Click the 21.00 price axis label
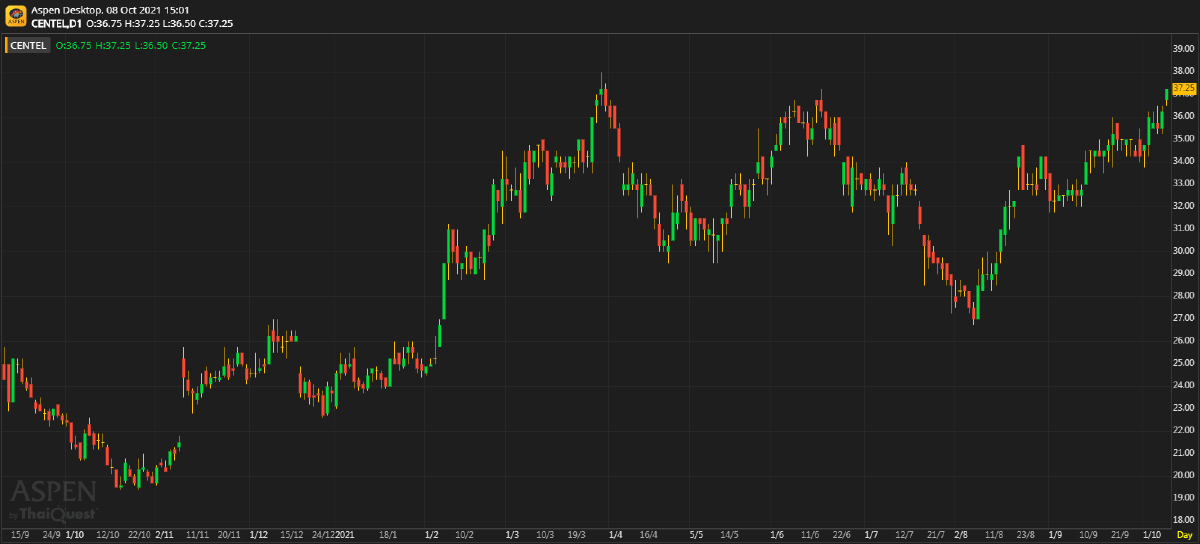This screenshot has width=1200, height=544. click(x=1184, y=453)
